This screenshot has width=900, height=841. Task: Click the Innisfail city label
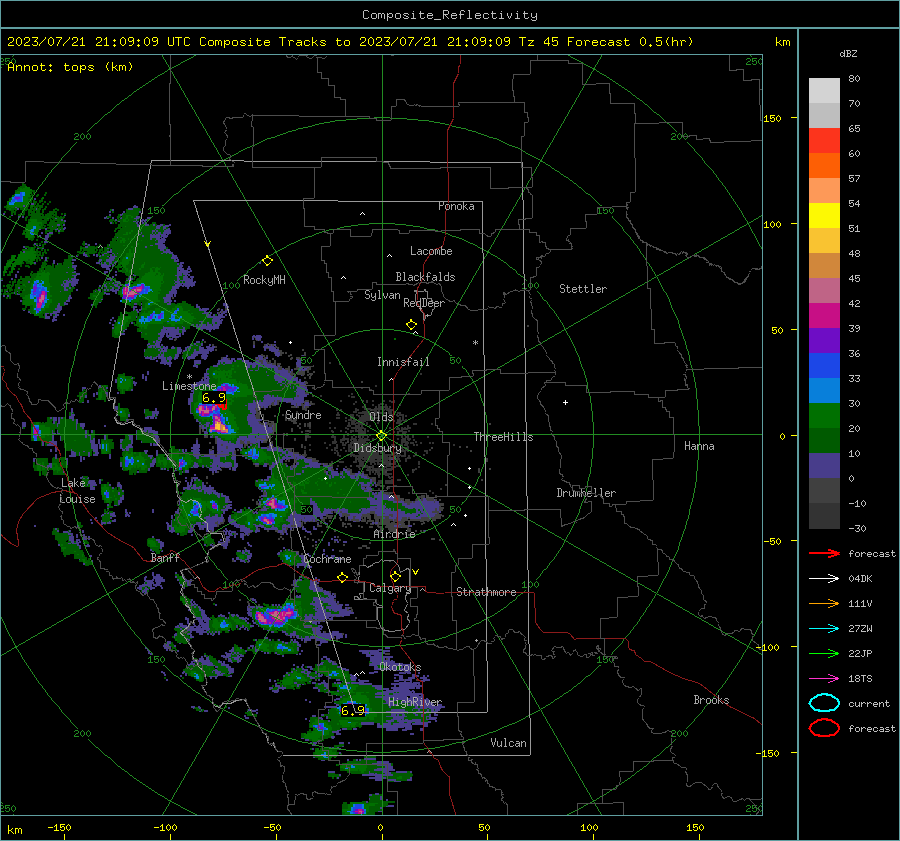pos(403,362)
